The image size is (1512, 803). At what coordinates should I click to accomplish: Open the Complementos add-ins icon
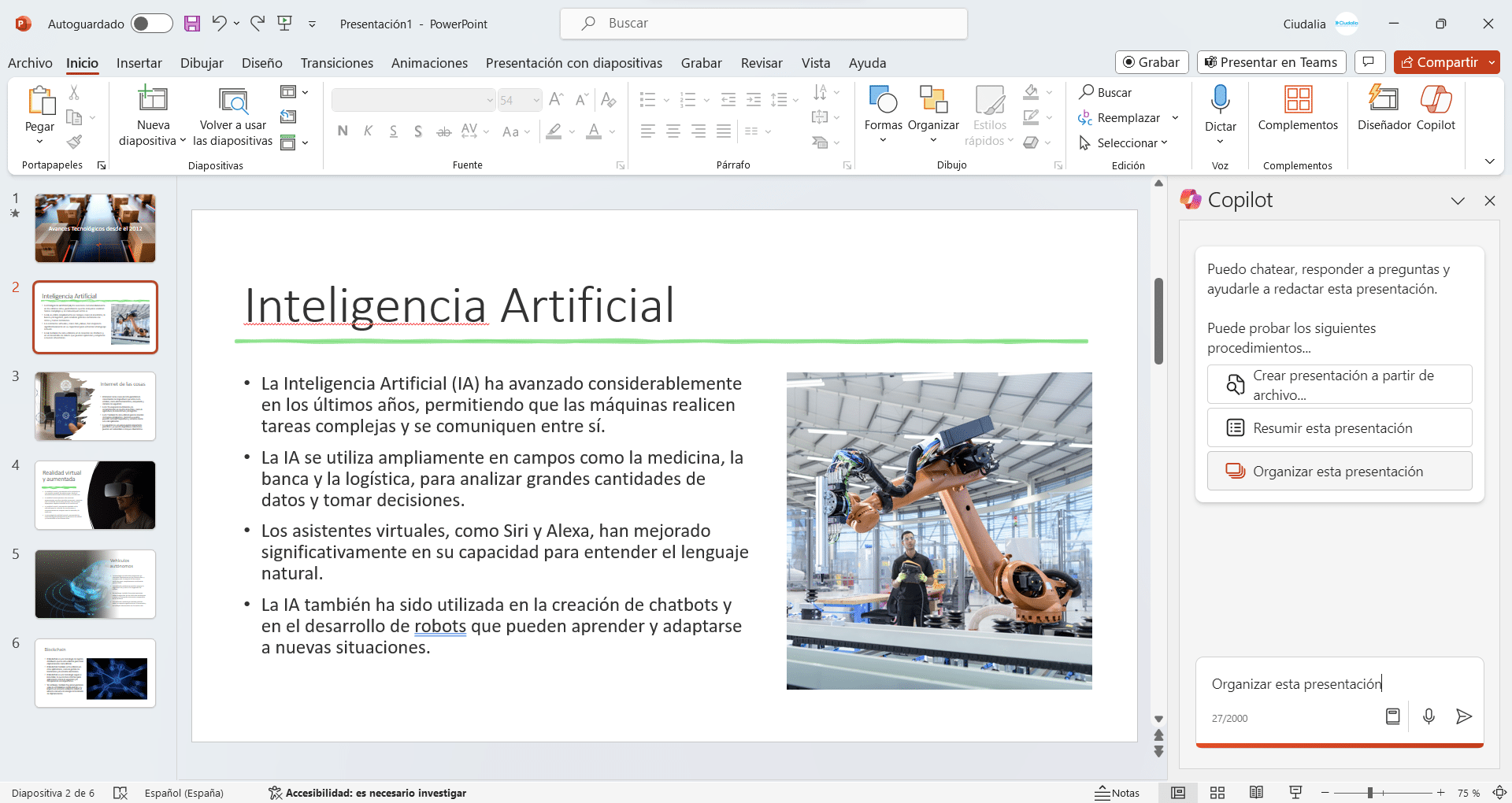(1297, 100)
